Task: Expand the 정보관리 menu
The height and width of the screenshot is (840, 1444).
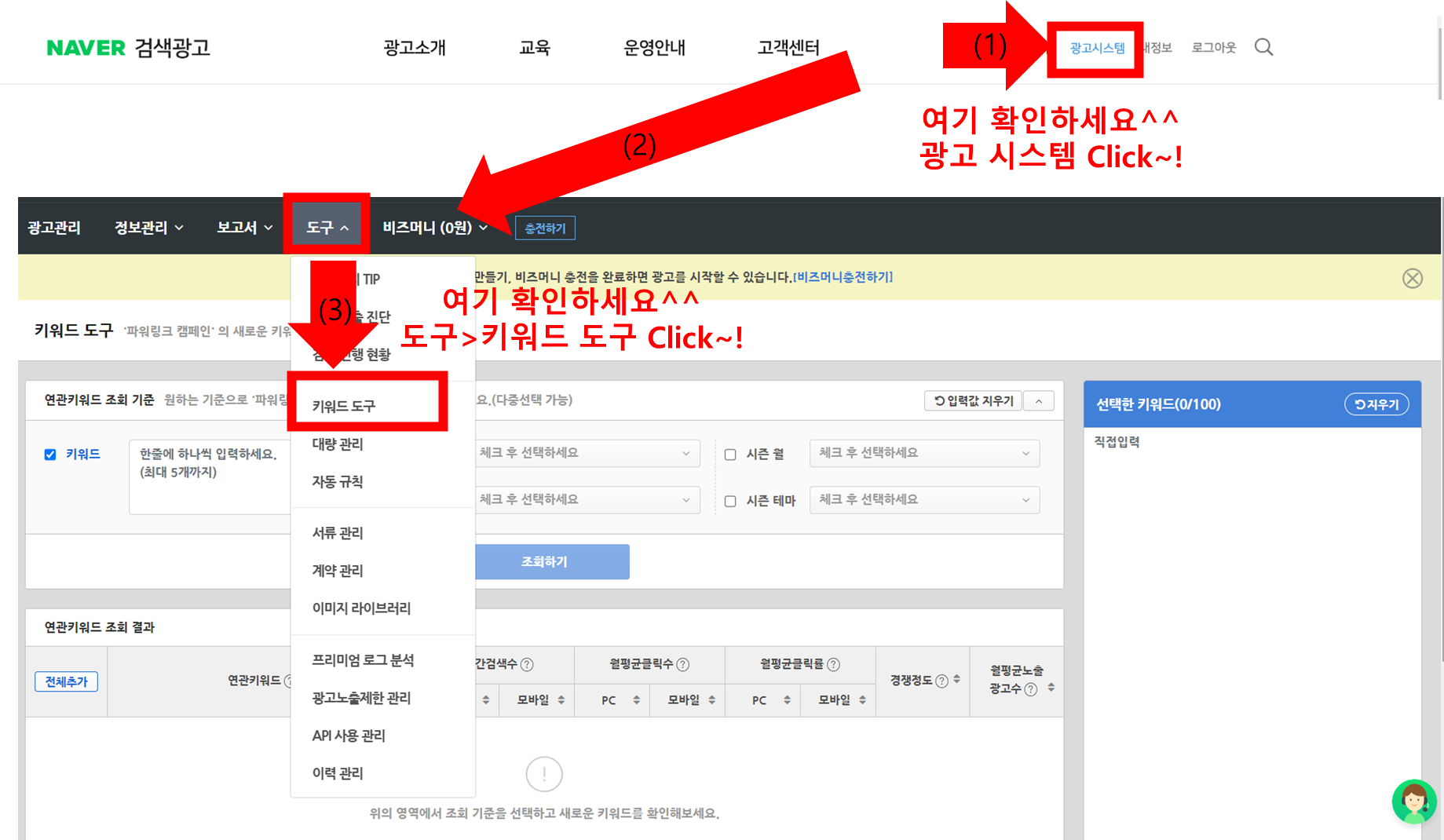Action: tap(148, 228)
